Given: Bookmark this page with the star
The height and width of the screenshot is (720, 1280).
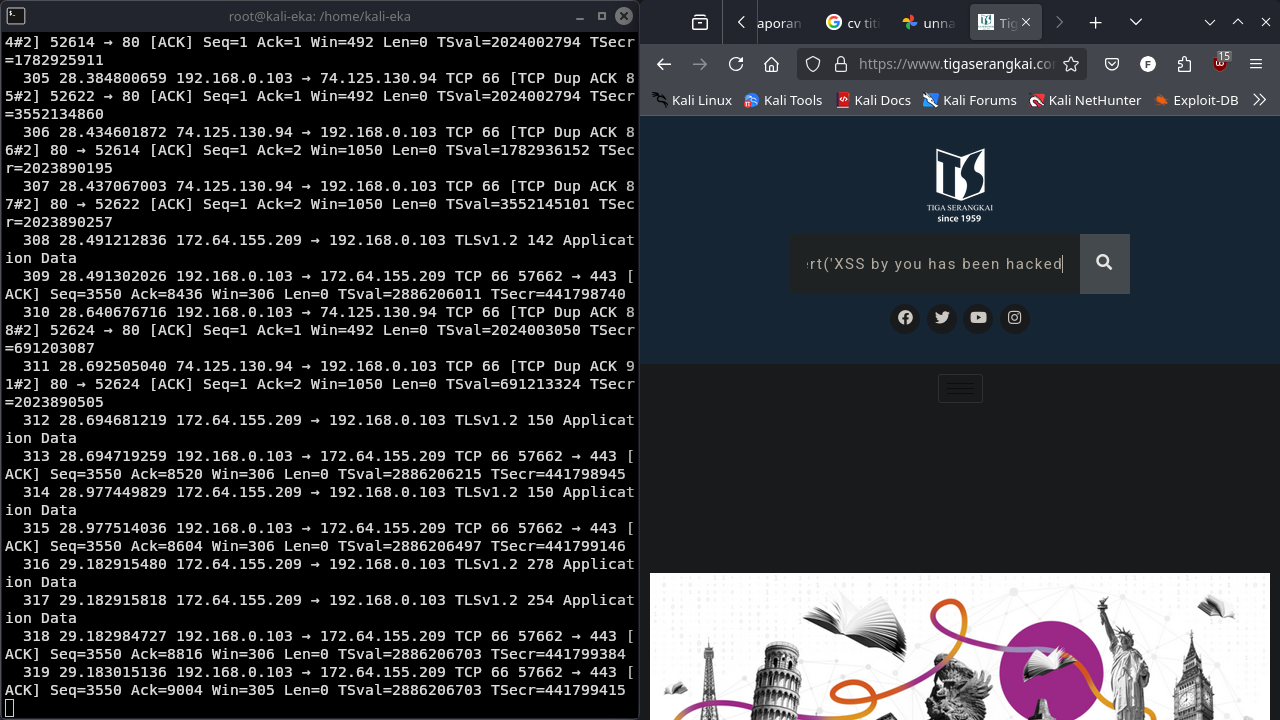Looking at the screenshot, I should click(x=1071, y=64).
